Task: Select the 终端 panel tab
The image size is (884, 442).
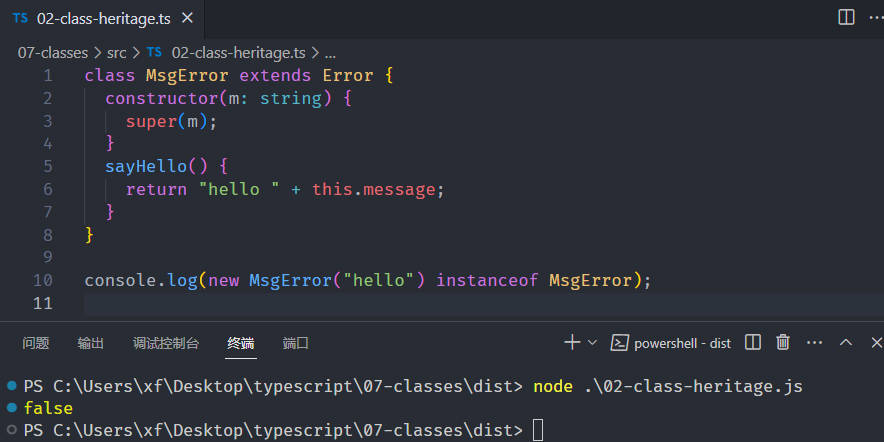Action: point(241,343)
